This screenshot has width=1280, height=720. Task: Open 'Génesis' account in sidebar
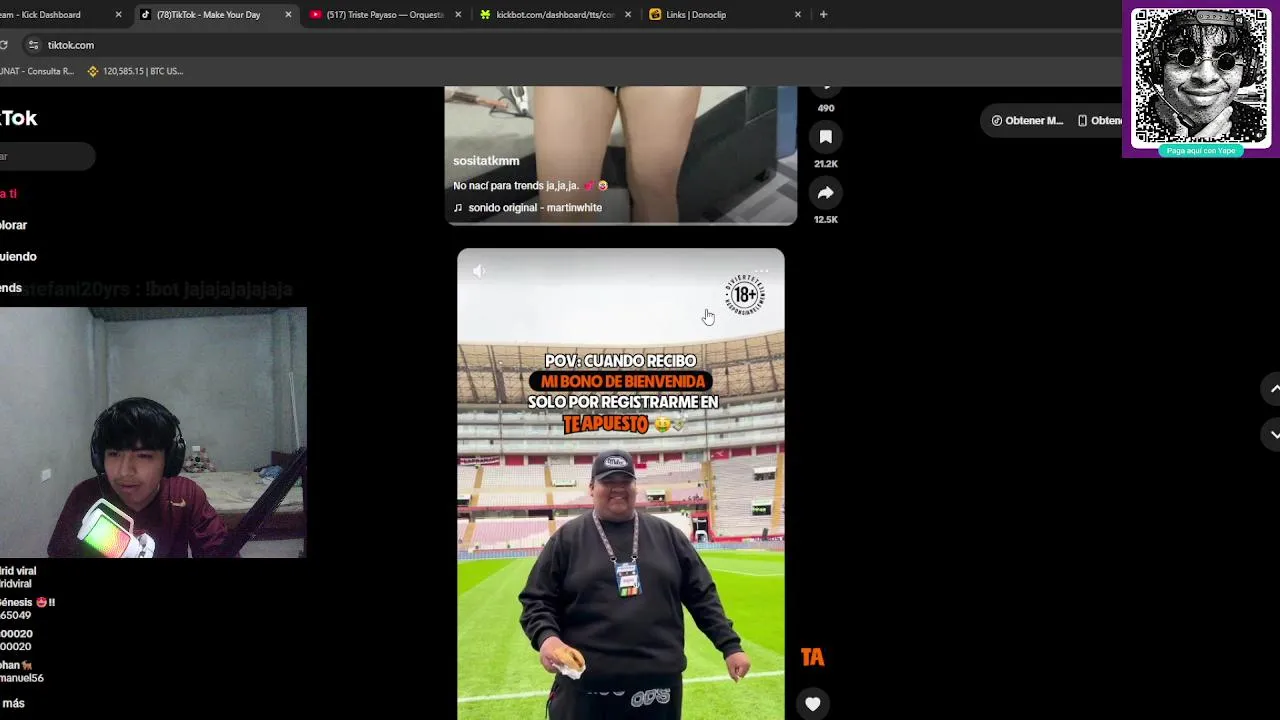(27, 609)
